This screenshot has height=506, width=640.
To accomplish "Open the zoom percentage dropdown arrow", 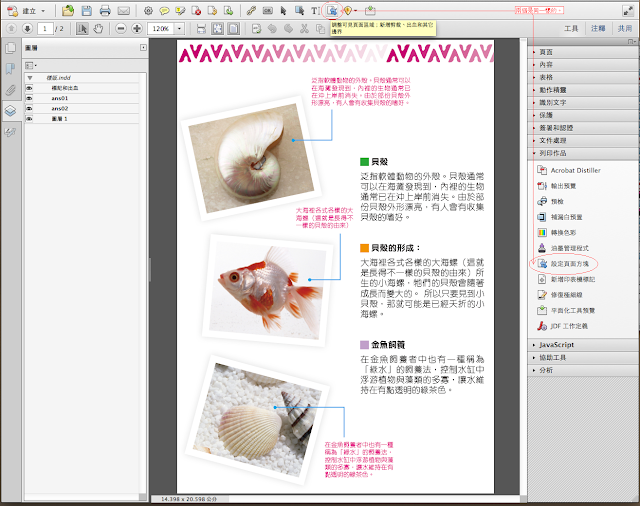I will pos(179,29).
